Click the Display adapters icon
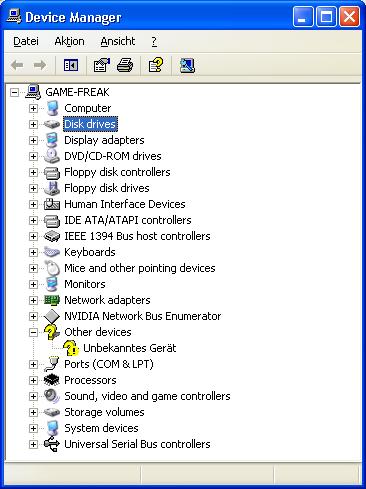366x489 pixels. pyautogui.click(x=52, y=140)
